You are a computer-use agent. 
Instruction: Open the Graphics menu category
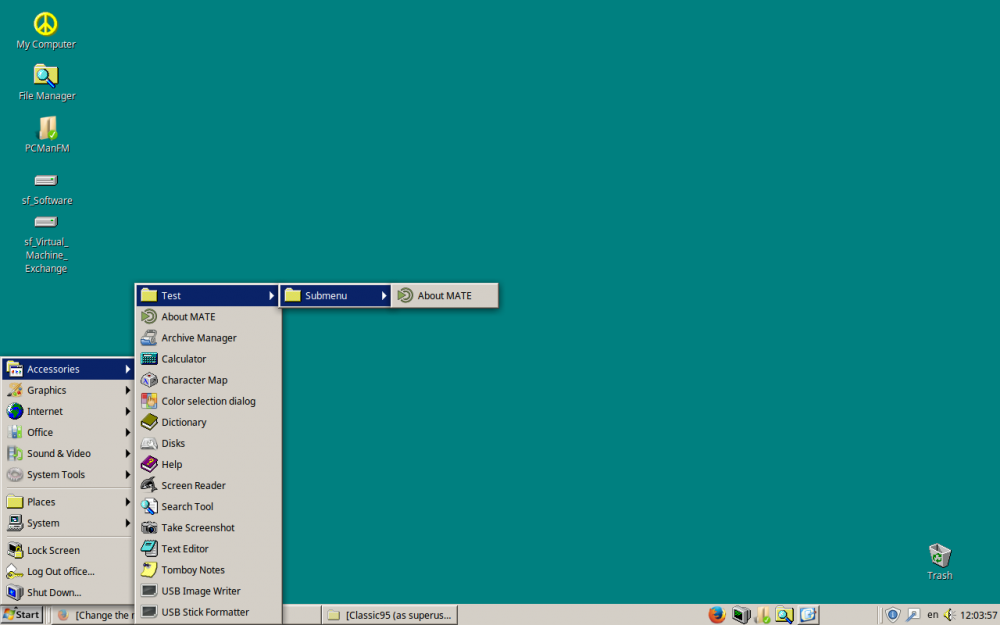(68, 390)
